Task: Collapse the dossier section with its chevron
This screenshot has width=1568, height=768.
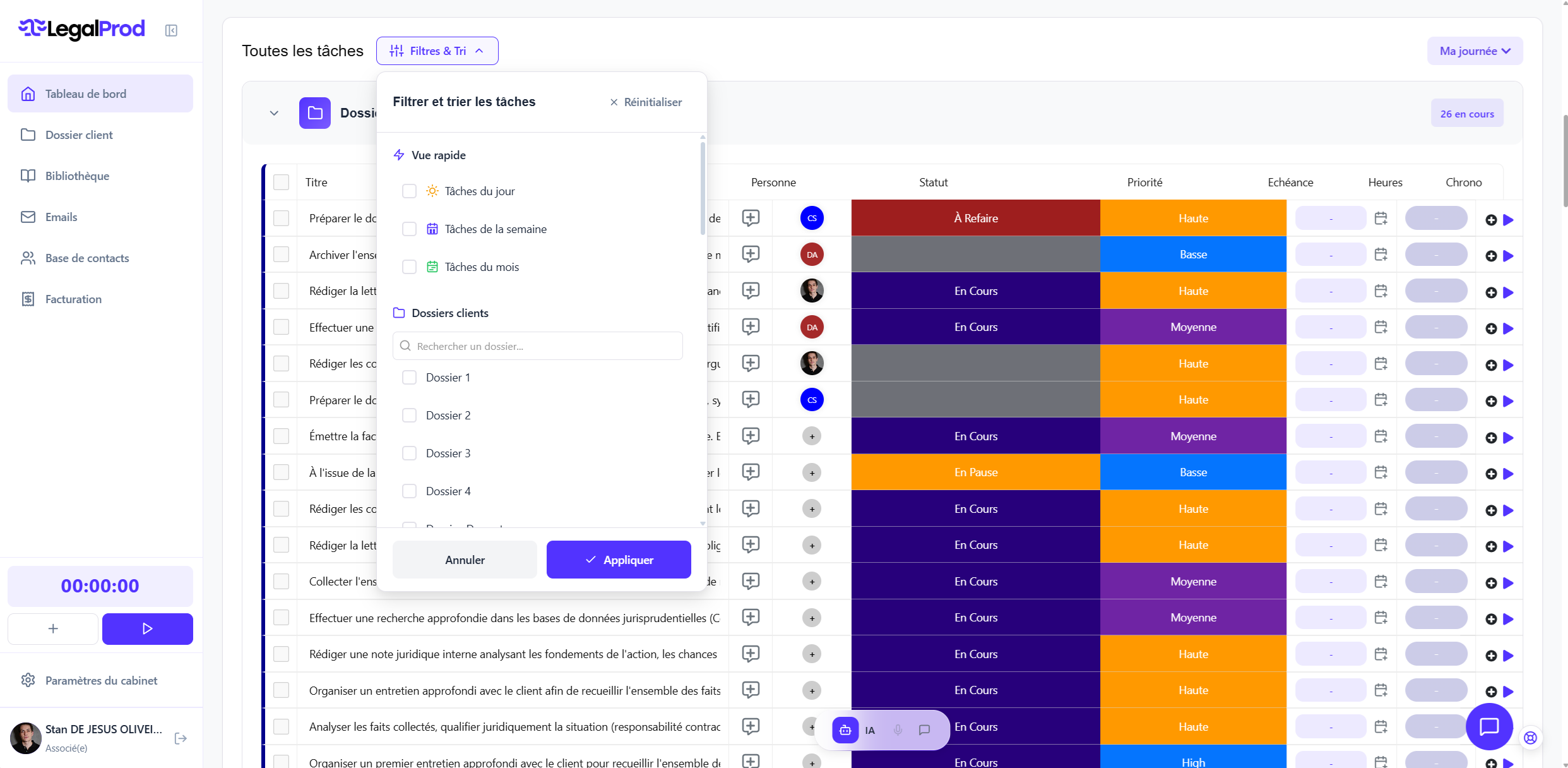Action: pos(274,113)
